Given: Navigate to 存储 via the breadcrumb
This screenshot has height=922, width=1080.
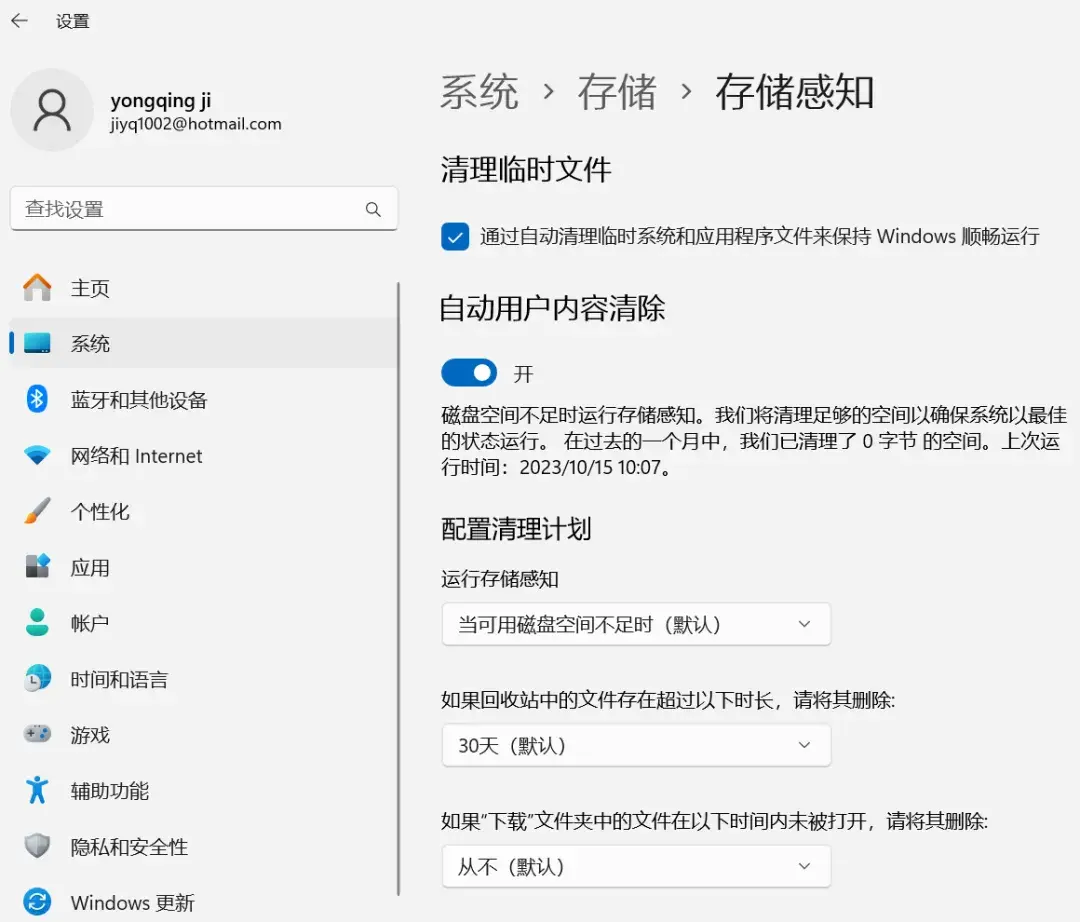Looking at the screenshot, I should pyautogui.click(x=617, y=92).
